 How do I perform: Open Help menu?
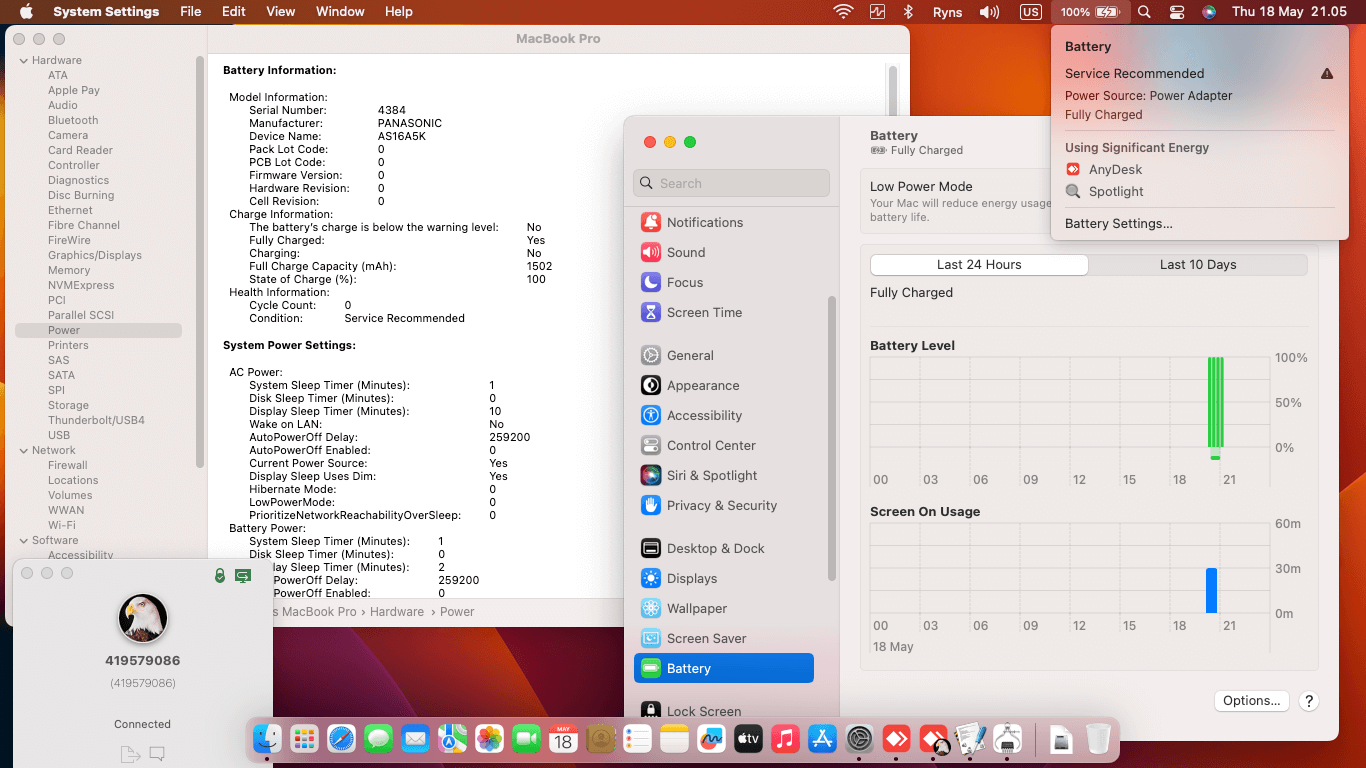click(x=399, y=12)
